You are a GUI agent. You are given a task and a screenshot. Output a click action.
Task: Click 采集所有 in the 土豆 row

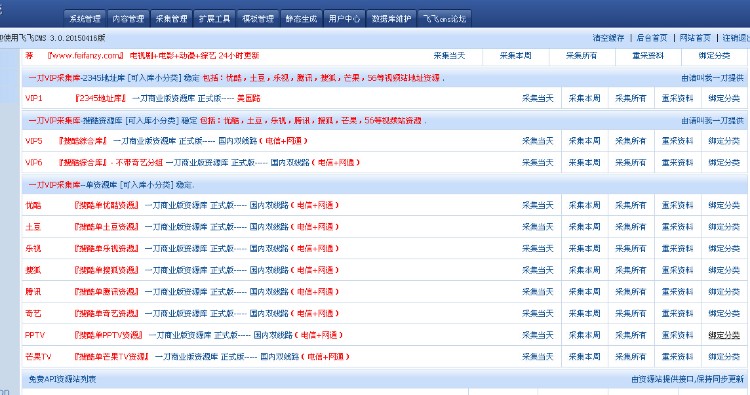pyautogui.click(x=630, y=227)
